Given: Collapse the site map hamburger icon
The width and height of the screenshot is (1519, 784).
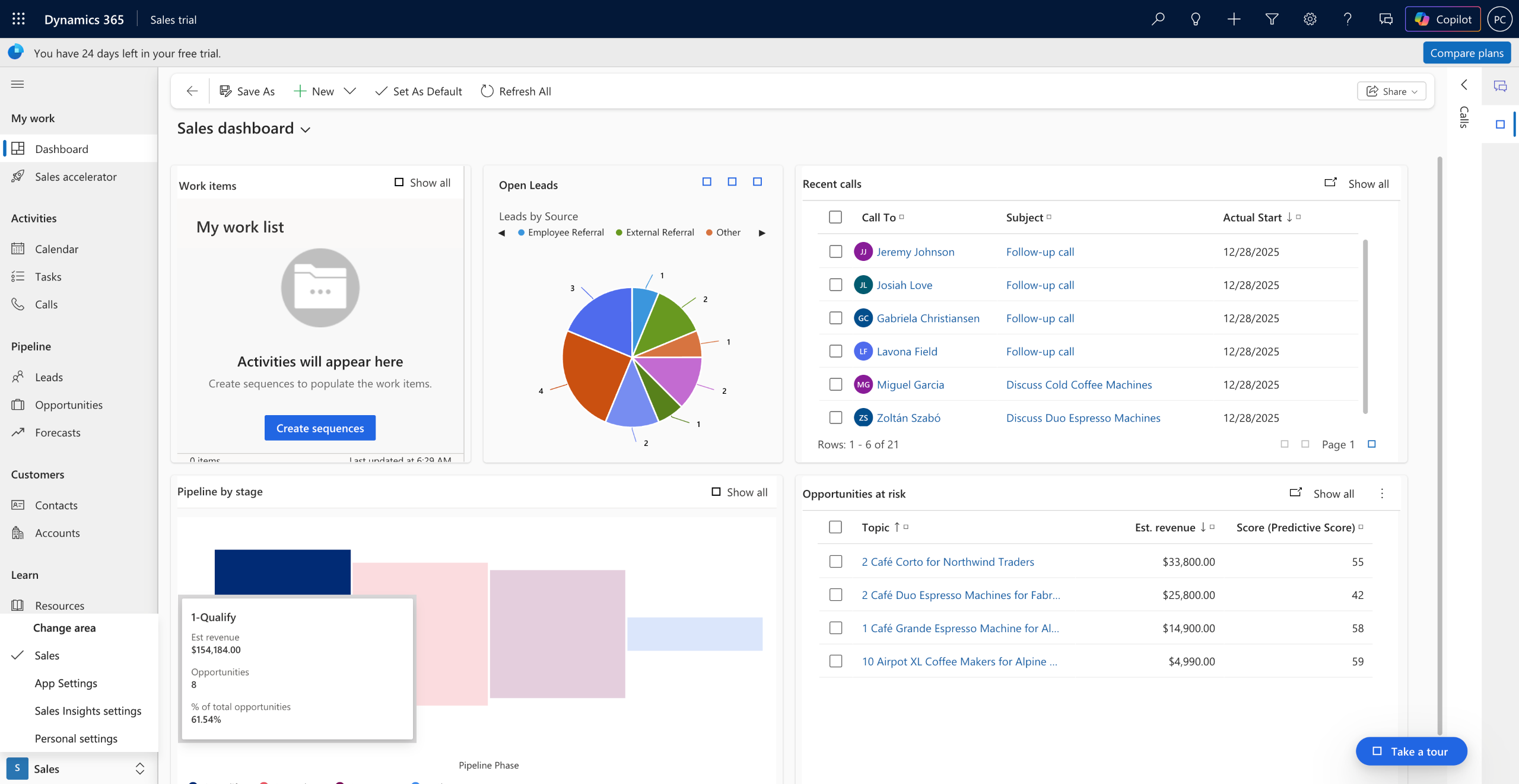Looking at the screenshot, I should pyautogui.click(x=18, y=84).
